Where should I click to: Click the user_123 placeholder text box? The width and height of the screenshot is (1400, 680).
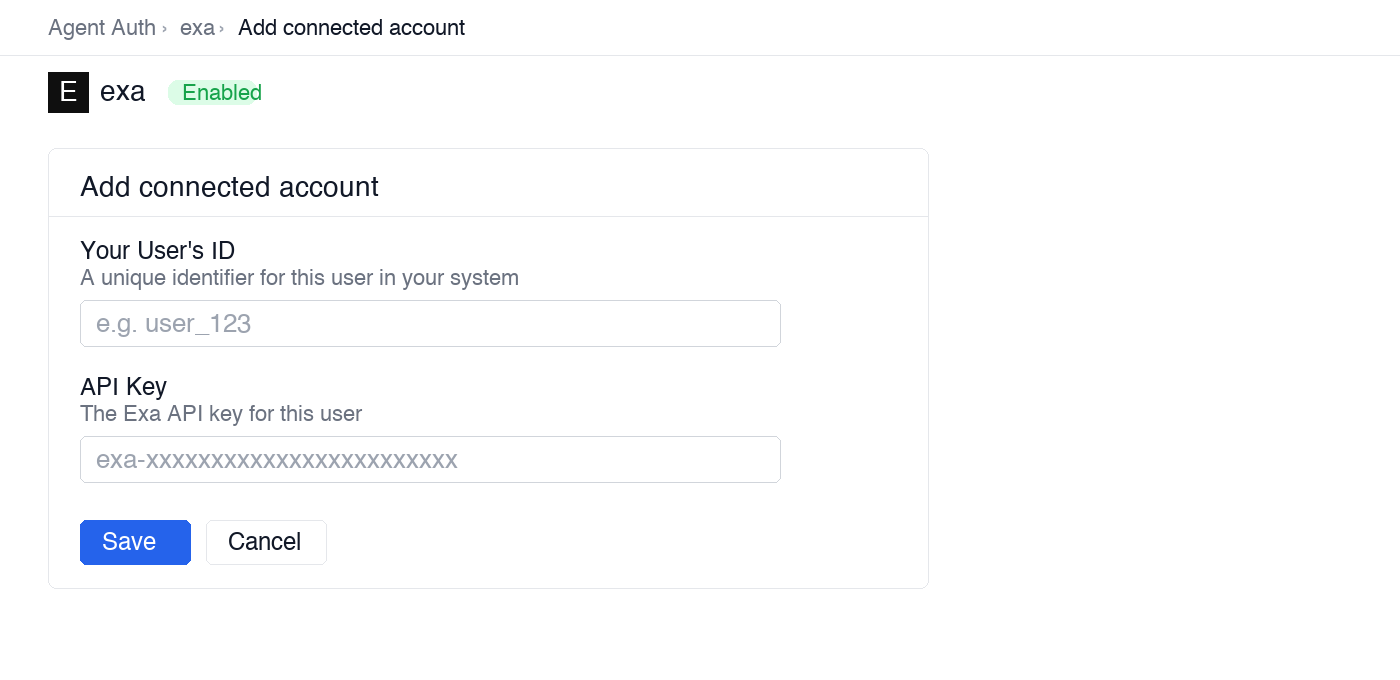pyautogui.click(x=430, y=323)
